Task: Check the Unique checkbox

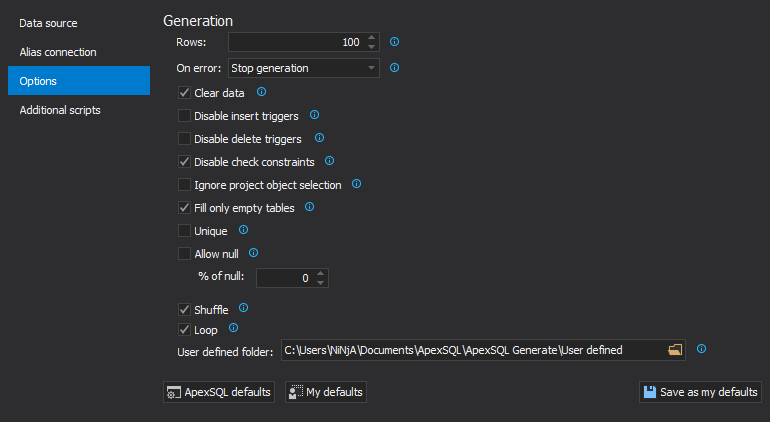Action: 184,230
